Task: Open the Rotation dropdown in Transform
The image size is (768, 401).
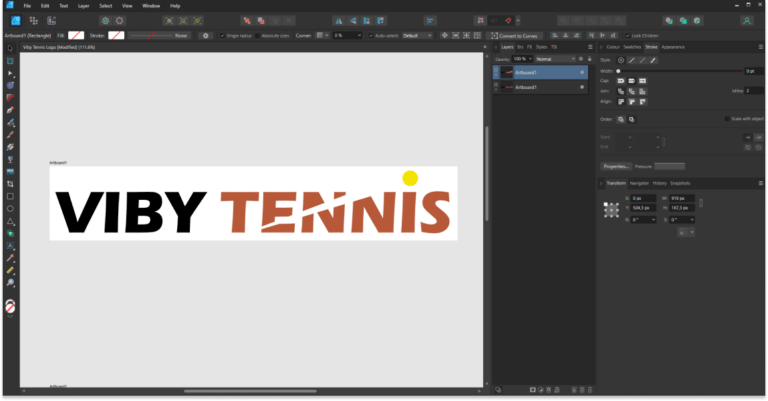Action: (653, 220)
